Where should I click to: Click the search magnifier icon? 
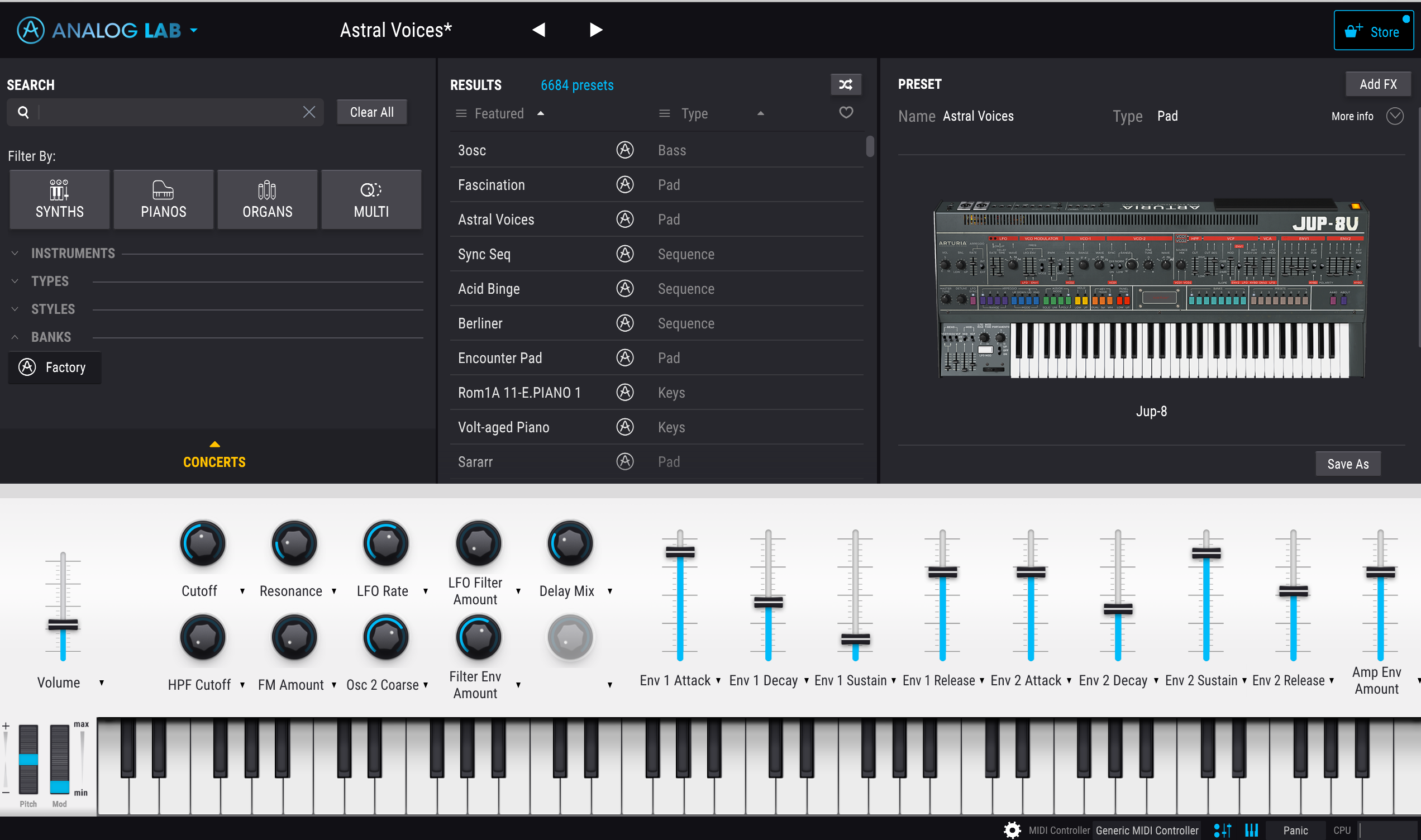[23, 112]
